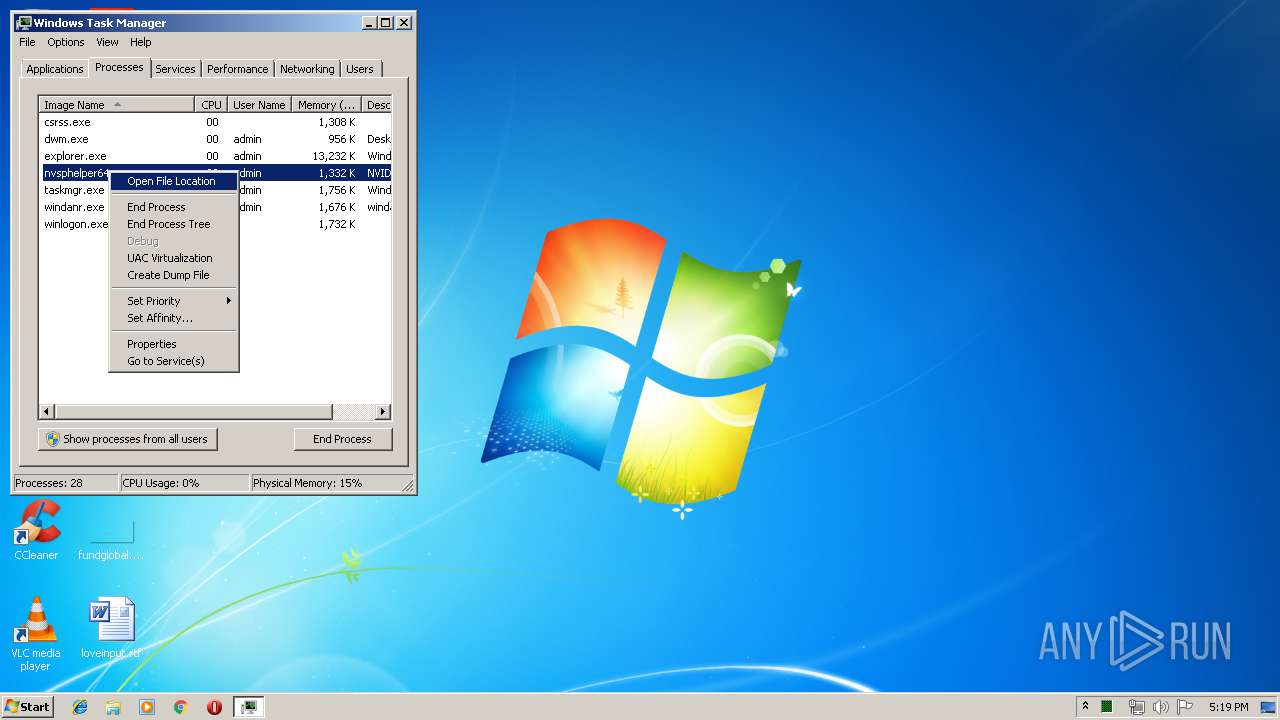Sort by CPU column header

tap(211, 105)
